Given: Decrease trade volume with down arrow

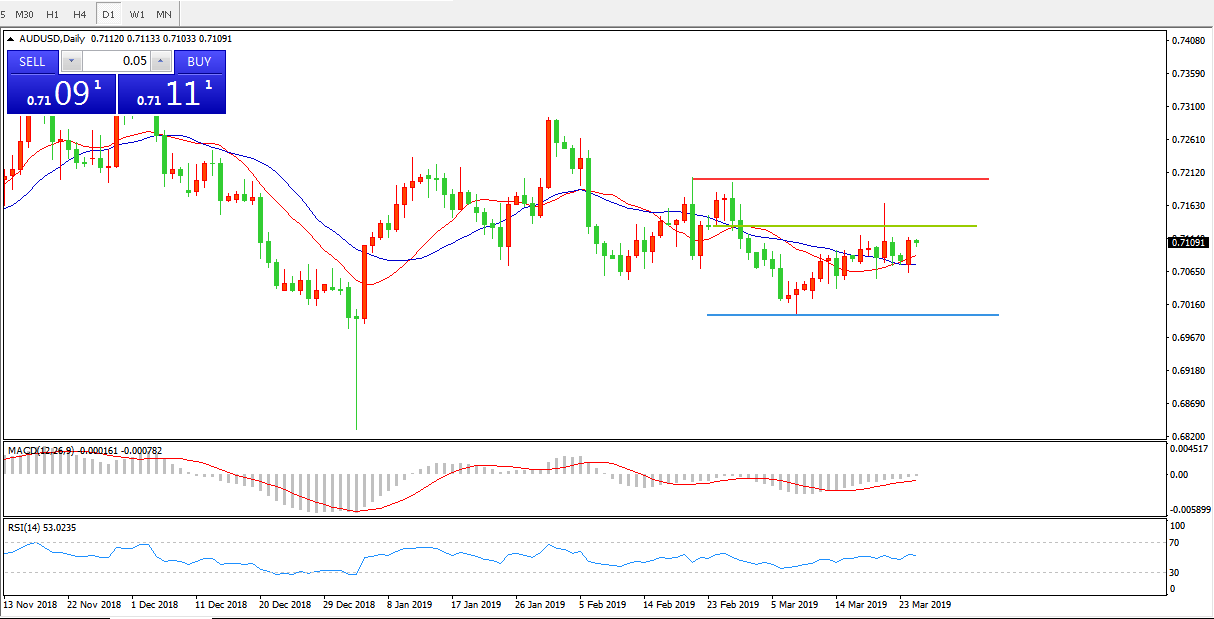Looking at the screenshot, I should tap(71, 61).
